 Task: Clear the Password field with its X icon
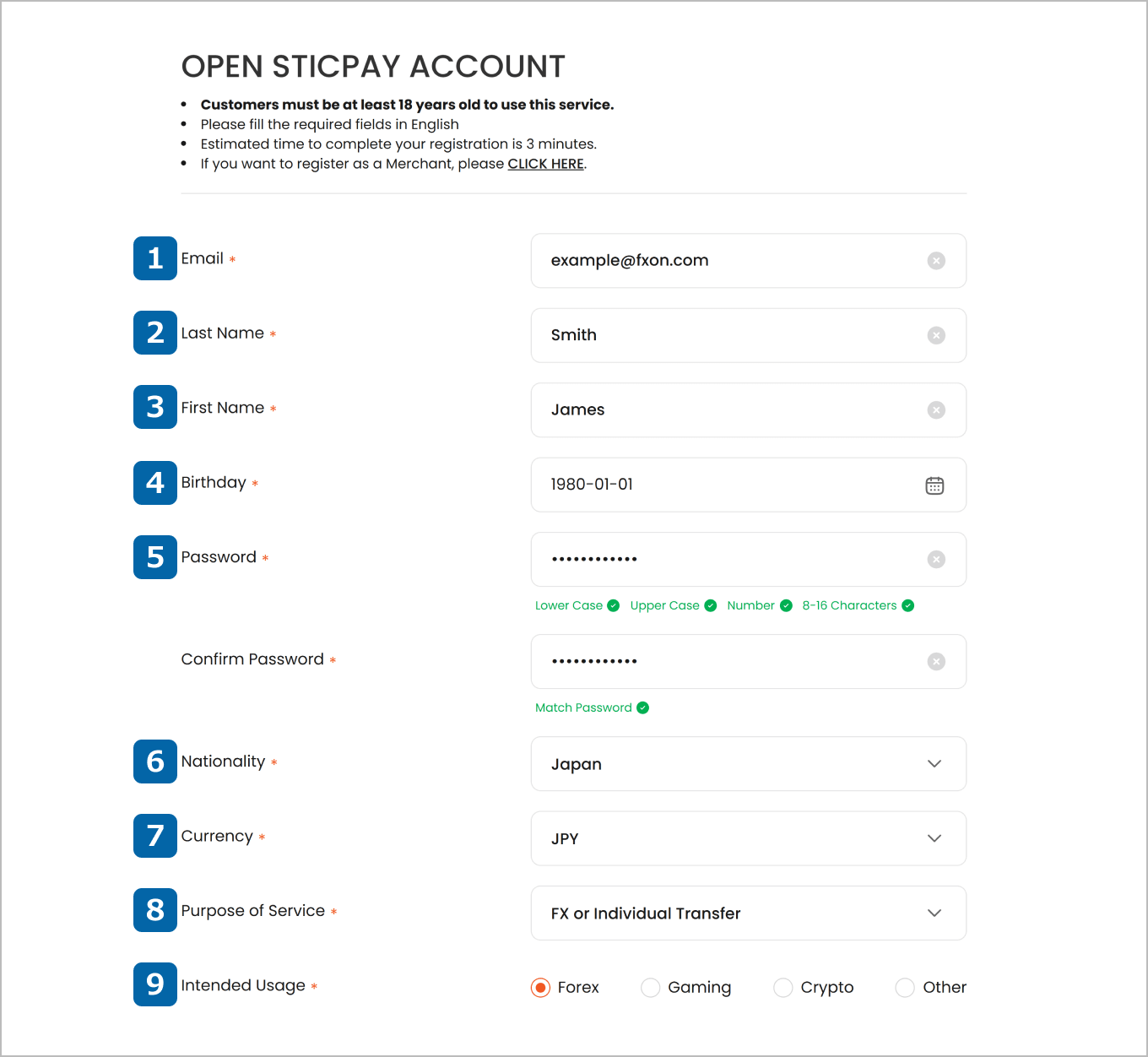pos(936,559)
